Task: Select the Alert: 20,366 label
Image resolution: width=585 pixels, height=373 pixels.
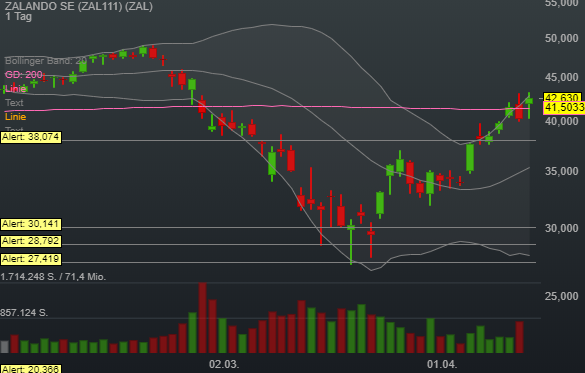Action: click(x=31, y=369)
